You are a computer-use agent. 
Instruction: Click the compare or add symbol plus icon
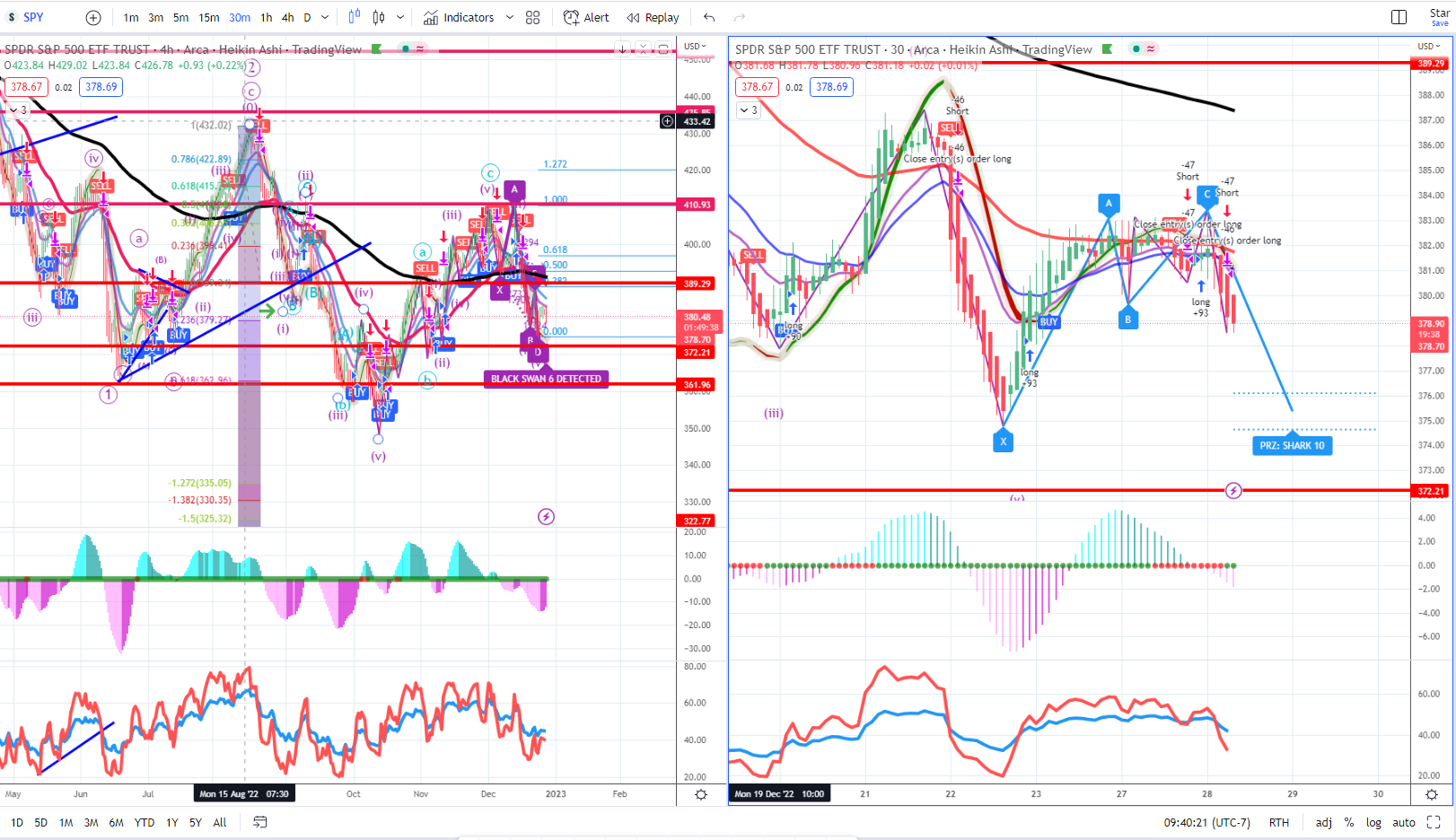93,17
